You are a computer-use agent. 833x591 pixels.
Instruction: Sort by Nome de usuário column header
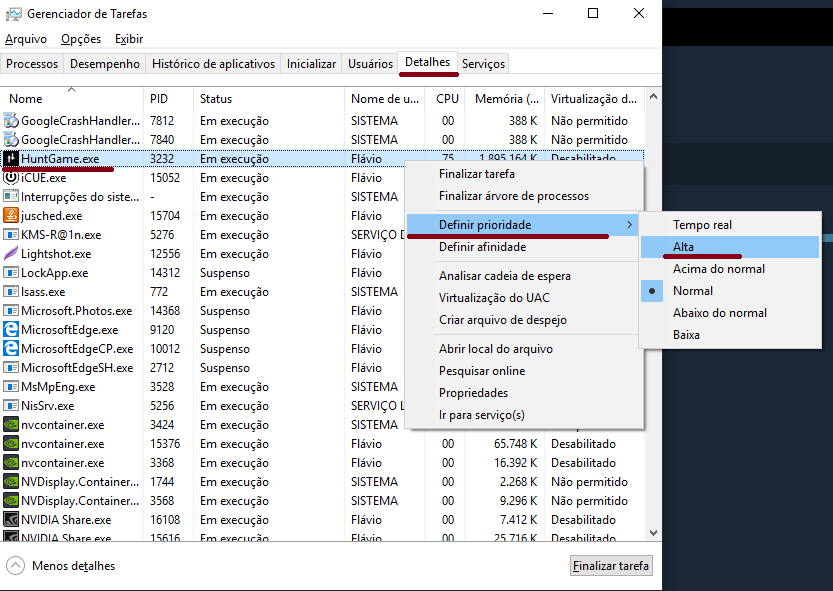coord(385,98)
